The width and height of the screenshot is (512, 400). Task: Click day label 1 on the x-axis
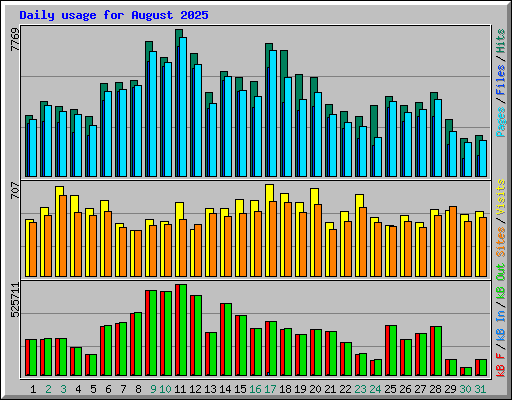(x=33, y=389)
